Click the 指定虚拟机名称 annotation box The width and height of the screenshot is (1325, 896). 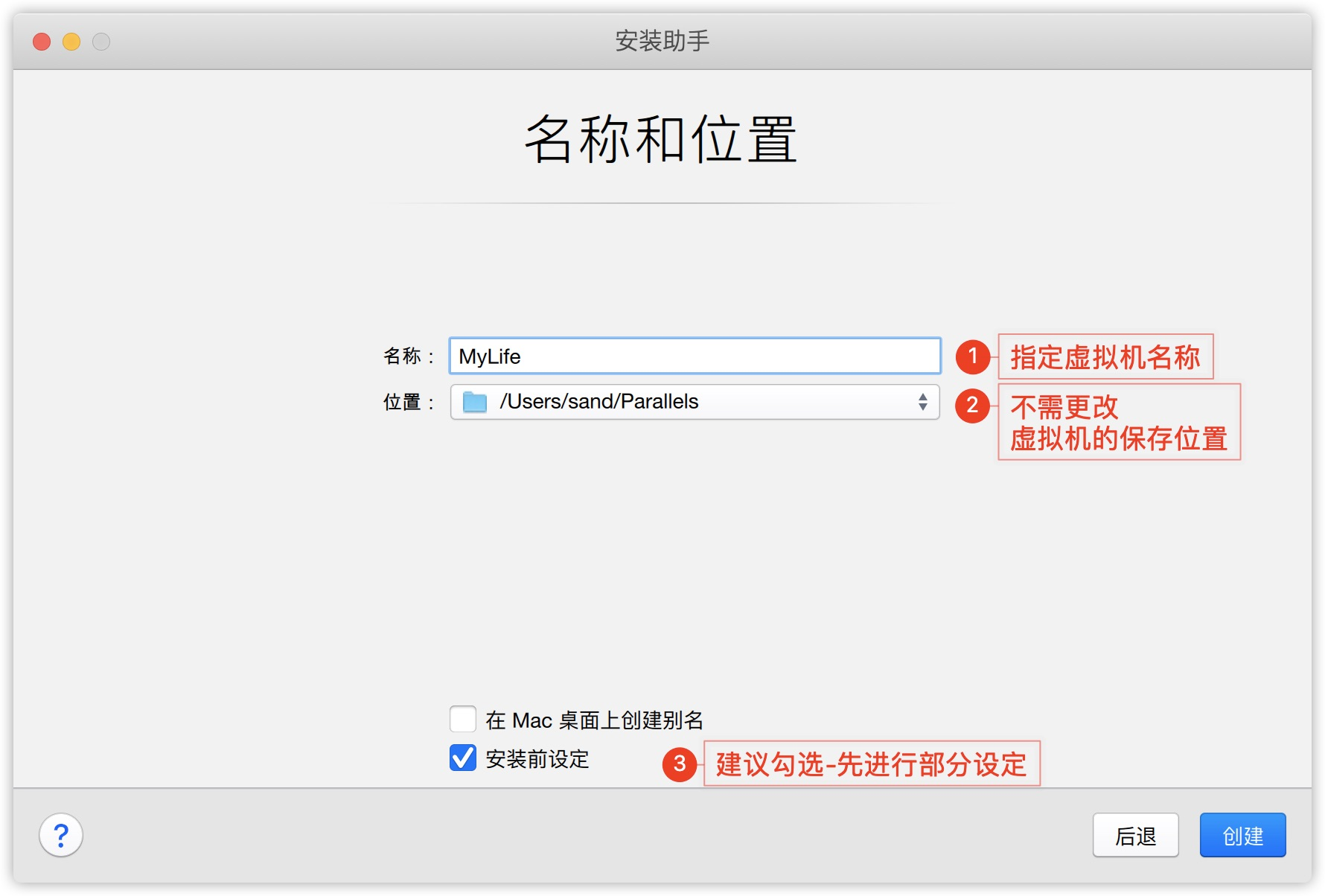[x=1105, y=356]
